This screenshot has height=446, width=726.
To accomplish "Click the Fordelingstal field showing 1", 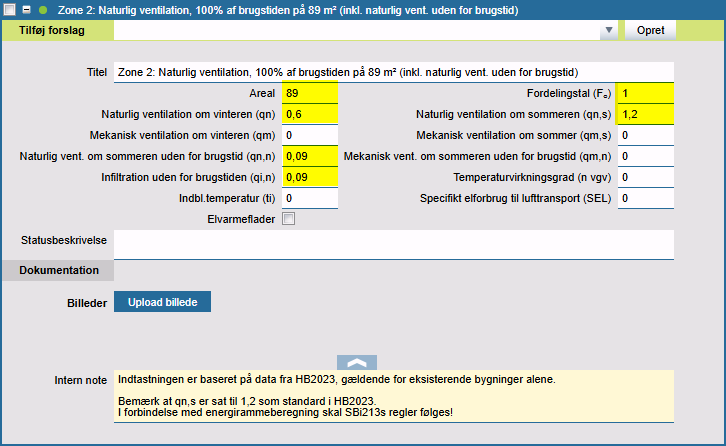I will coord(645,93).
